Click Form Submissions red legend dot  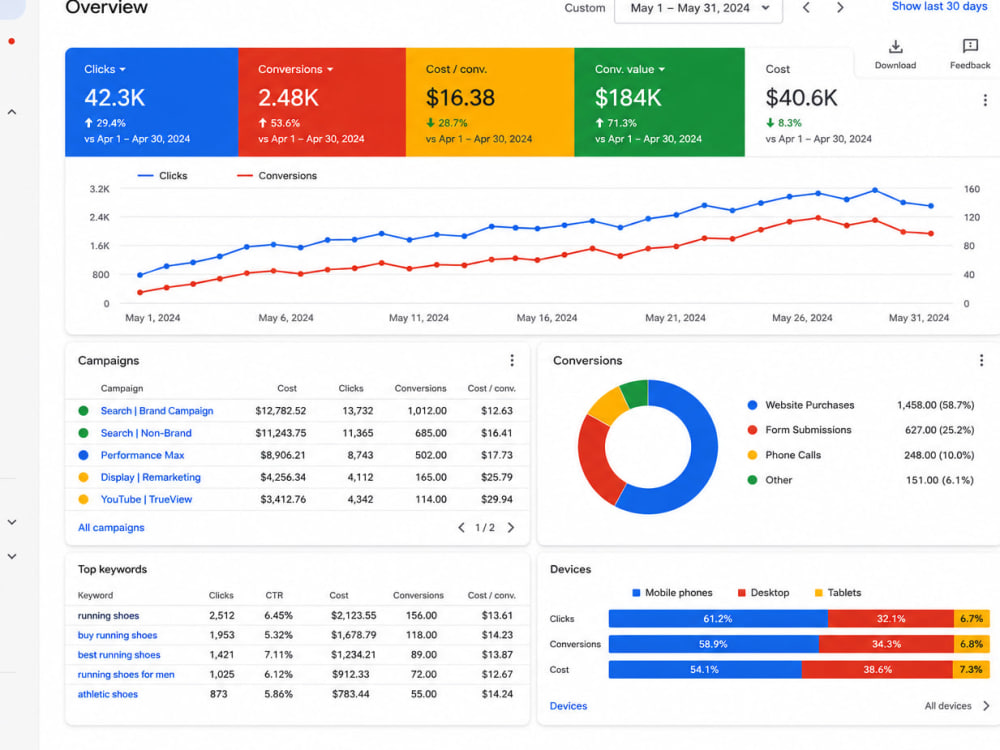pos(753,430)
